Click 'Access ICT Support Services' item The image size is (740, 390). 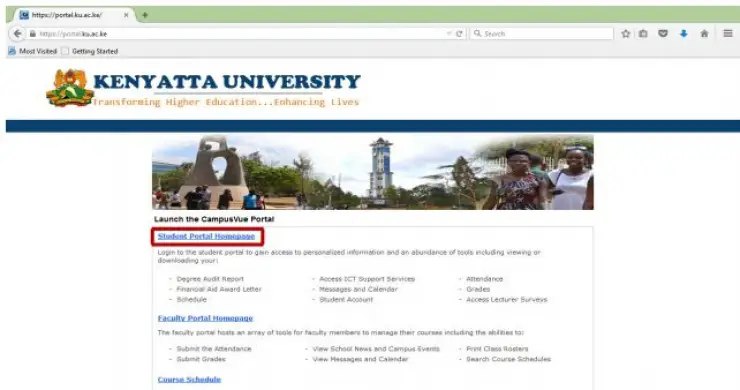point(367,279)
